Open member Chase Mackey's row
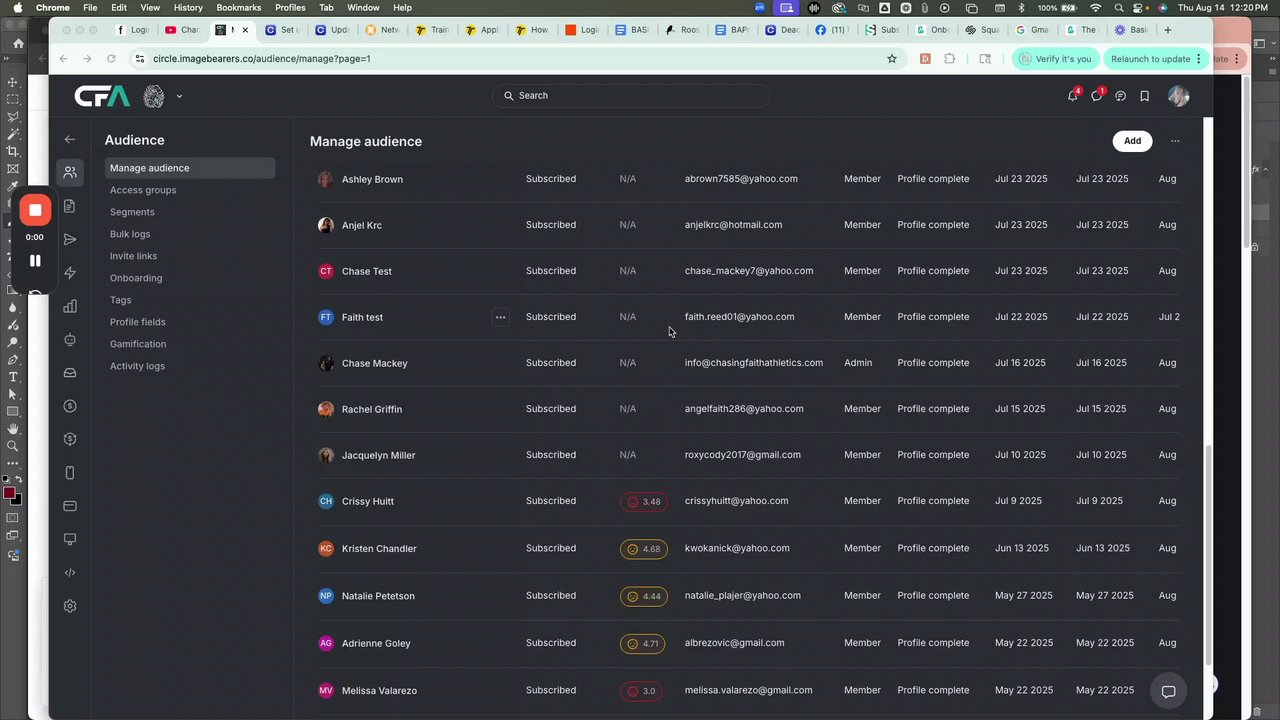 [x=748, y=363]
